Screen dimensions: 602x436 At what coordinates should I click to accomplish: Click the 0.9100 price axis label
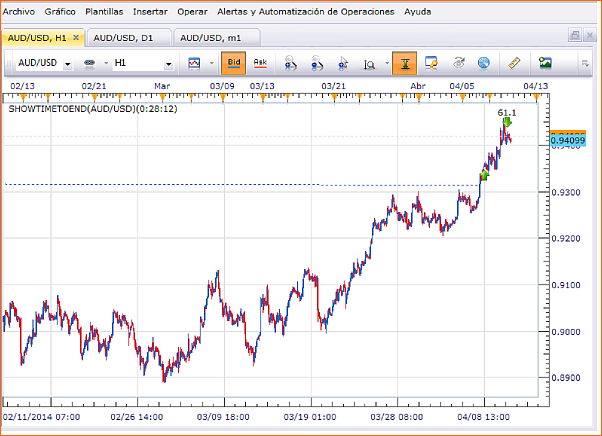tap(566, 285)
